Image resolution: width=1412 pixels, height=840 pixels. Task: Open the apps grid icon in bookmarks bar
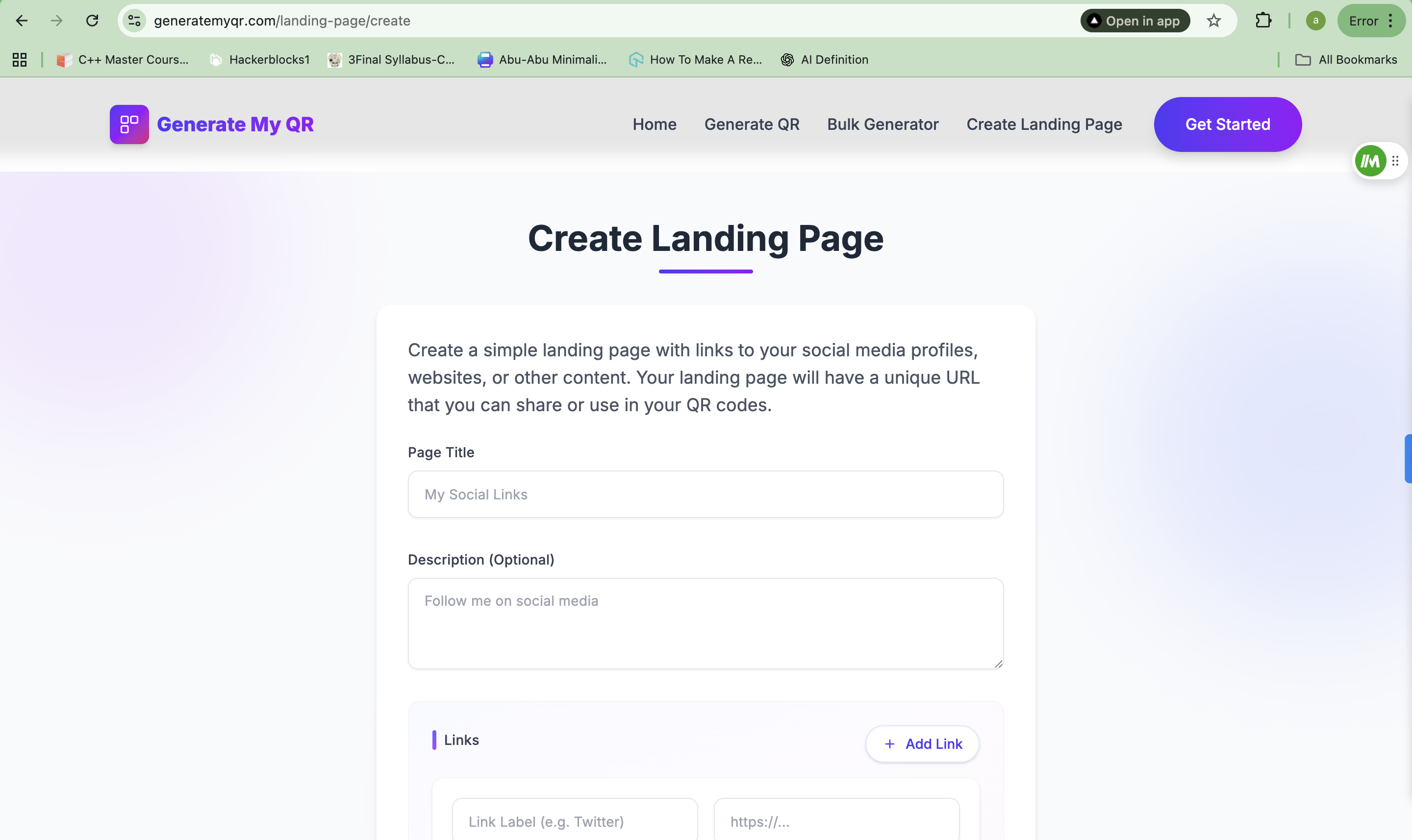point(20,59)
